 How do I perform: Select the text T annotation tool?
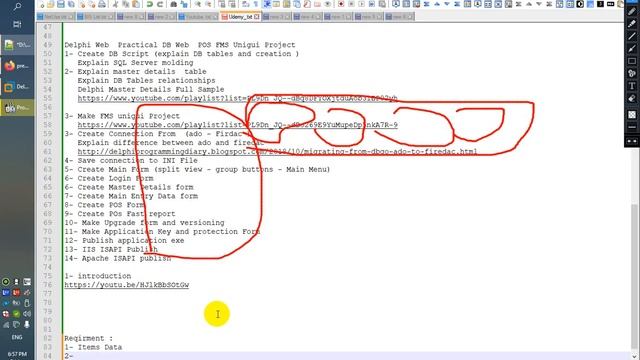(x=631, y=86)
